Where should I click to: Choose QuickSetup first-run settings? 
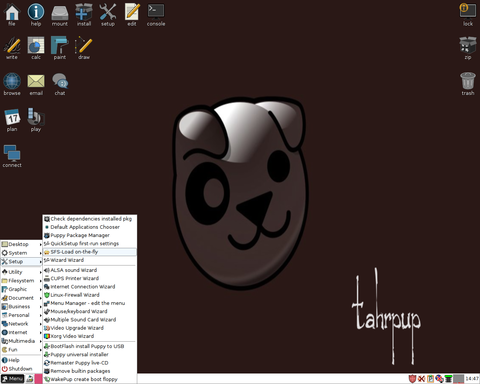click(x=90, y=244)
